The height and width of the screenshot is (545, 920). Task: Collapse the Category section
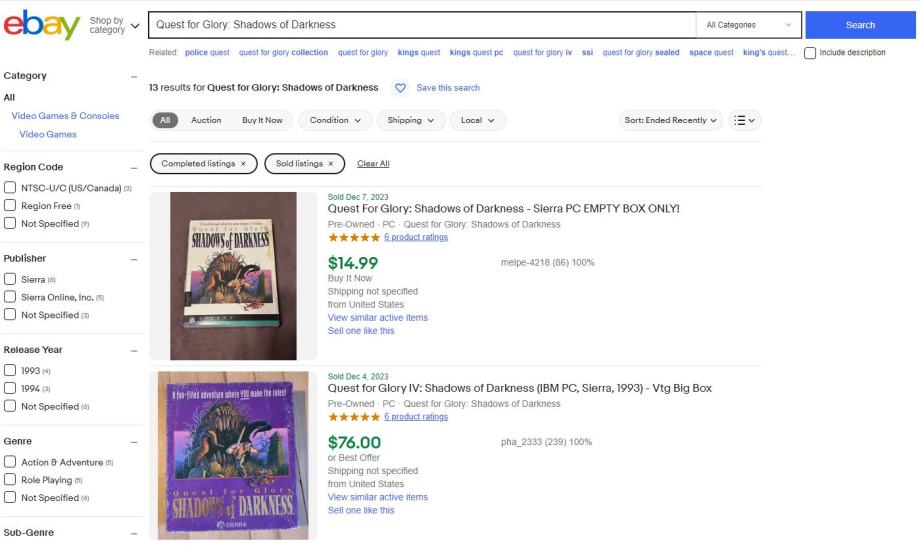pyautogui.click(x=134, y=76)
